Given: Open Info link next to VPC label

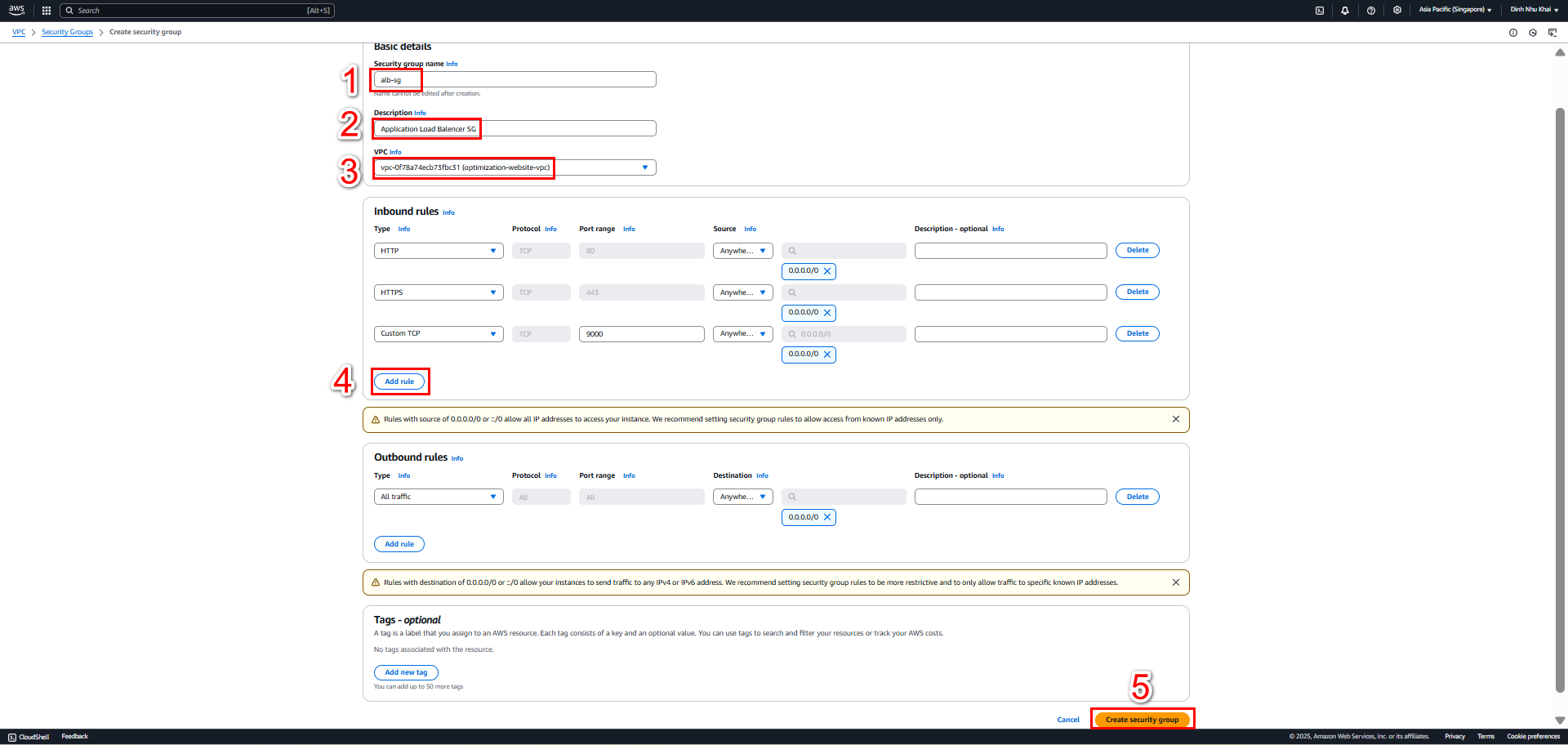Looking at the screenshot, I should coord(395,152).
